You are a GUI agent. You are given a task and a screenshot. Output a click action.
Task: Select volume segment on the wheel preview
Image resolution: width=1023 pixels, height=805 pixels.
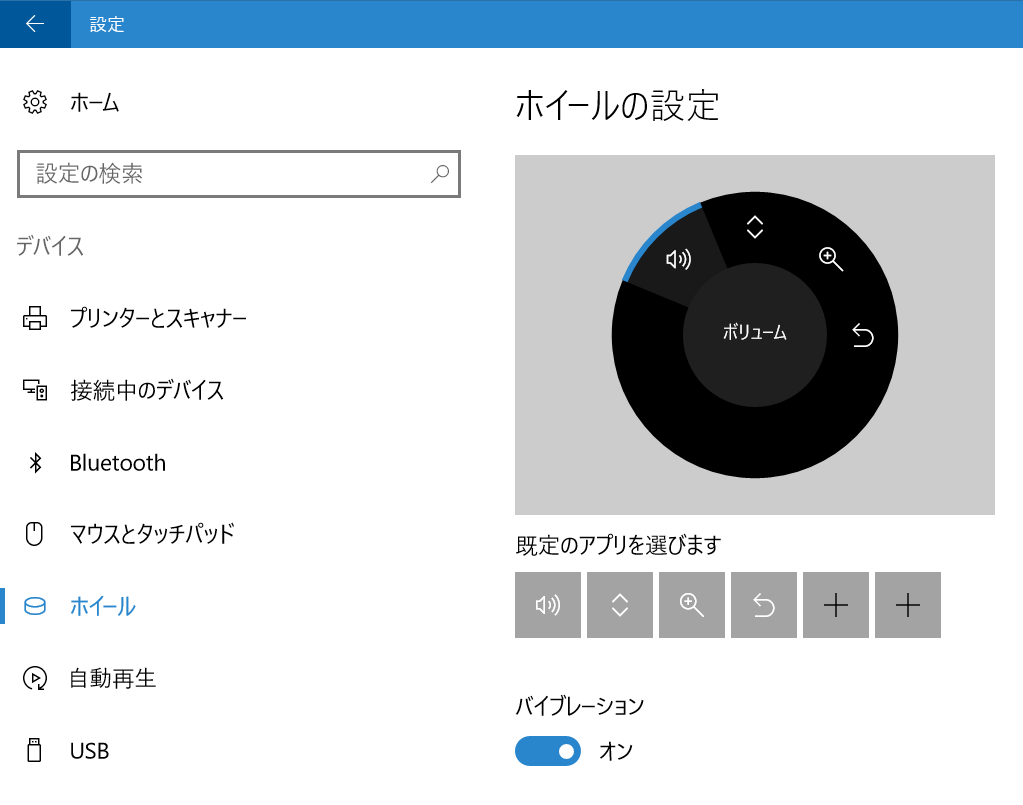[678, 259]
